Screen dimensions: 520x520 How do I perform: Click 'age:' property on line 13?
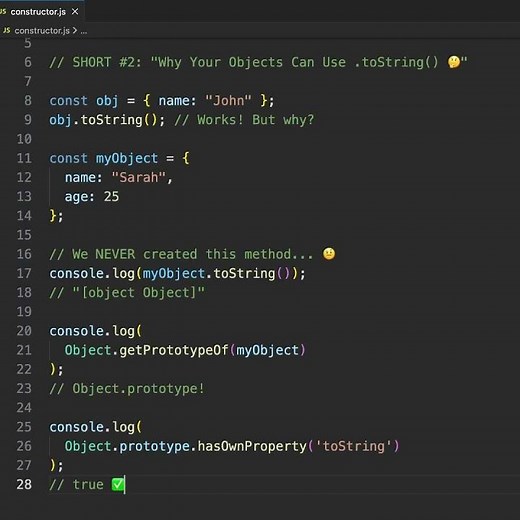(80, 197)
